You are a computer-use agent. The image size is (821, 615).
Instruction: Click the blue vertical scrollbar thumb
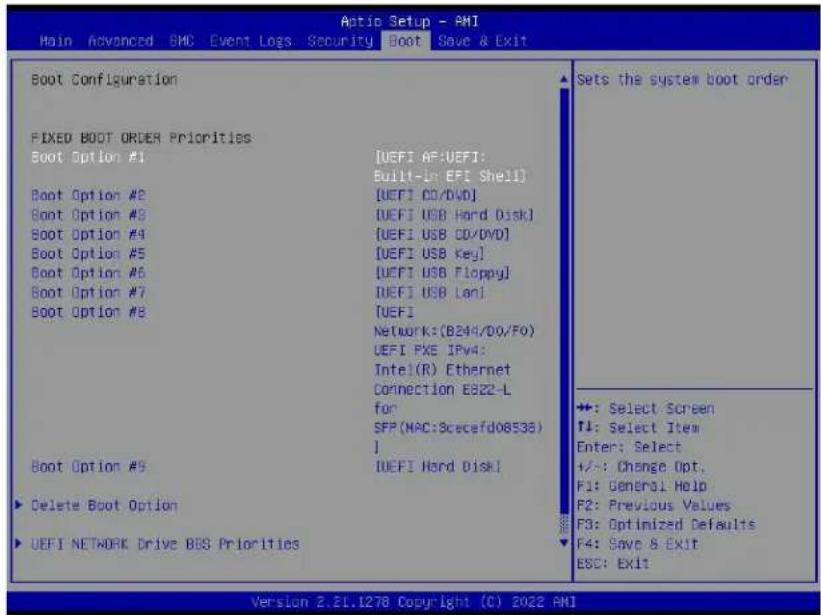[564, 301]
